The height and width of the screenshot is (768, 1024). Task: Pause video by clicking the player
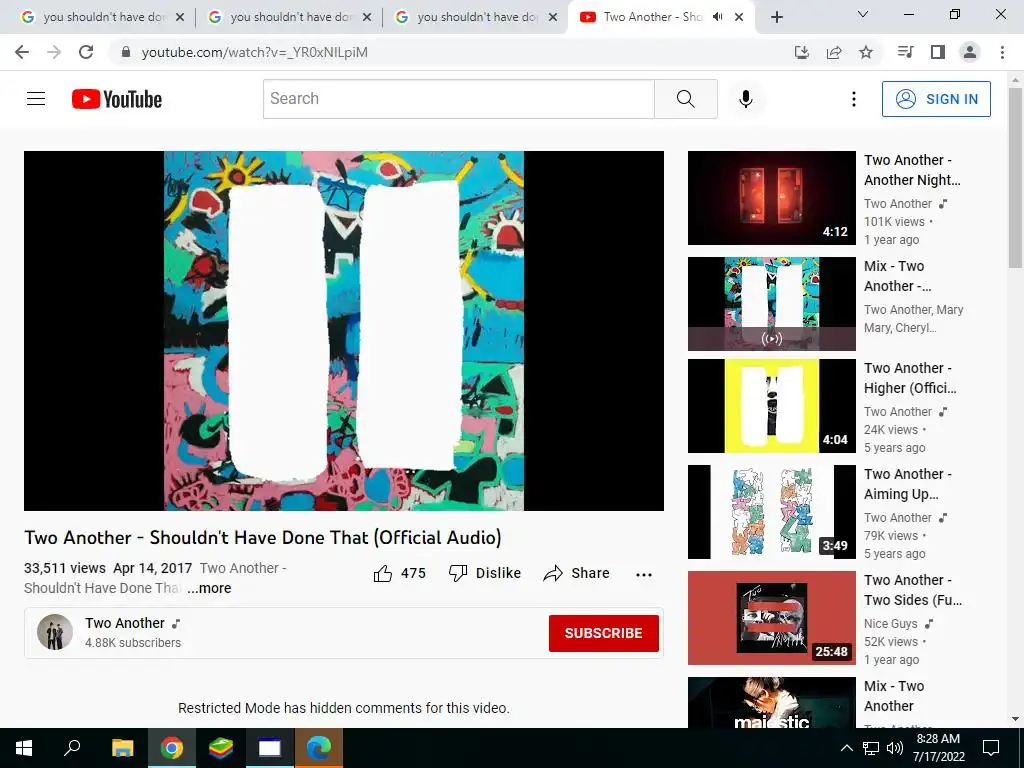(344, 330)
